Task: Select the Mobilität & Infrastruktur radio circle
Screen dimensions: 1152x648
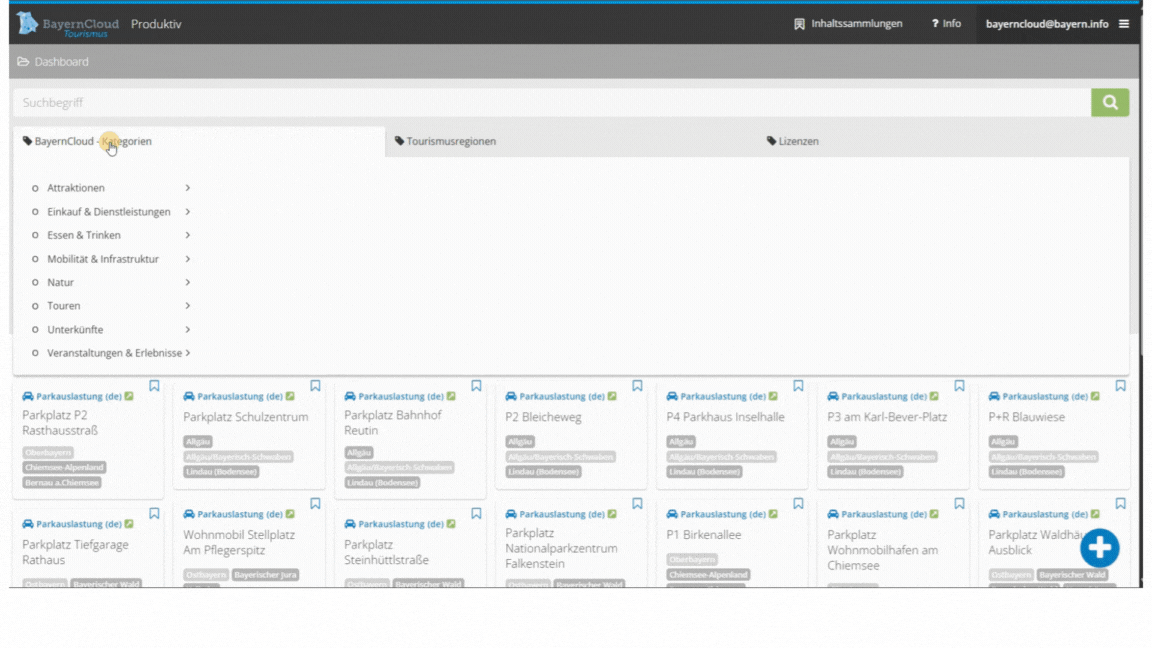Action: pos(35,259)
